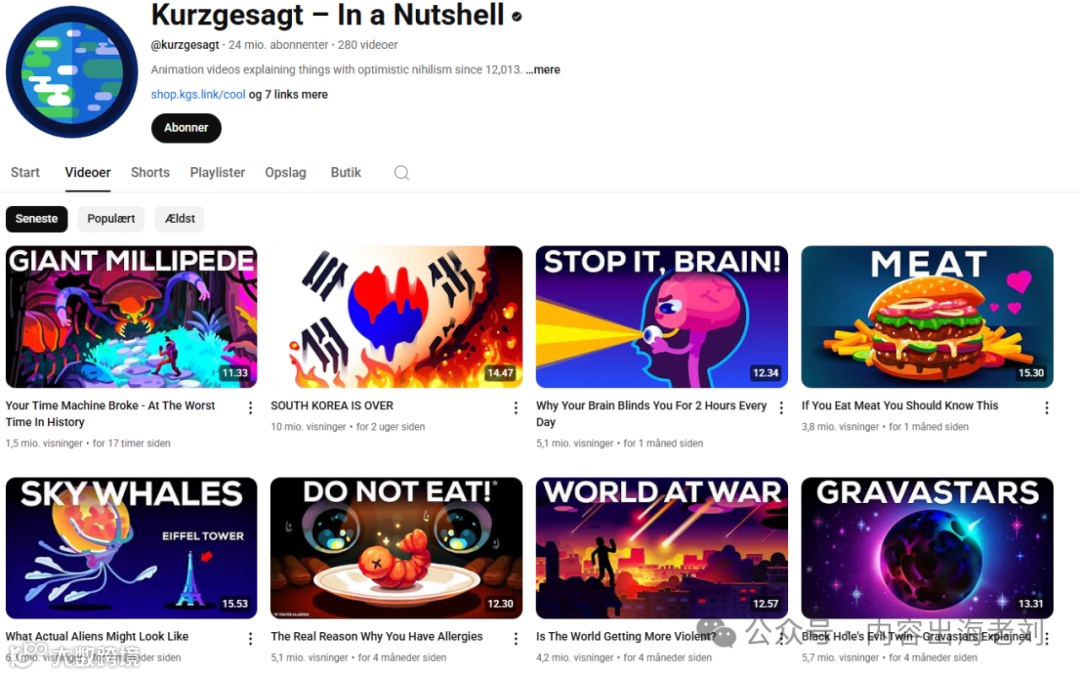Go to the Butik tab
The image size is (1080, 676).
coord(346,172)
